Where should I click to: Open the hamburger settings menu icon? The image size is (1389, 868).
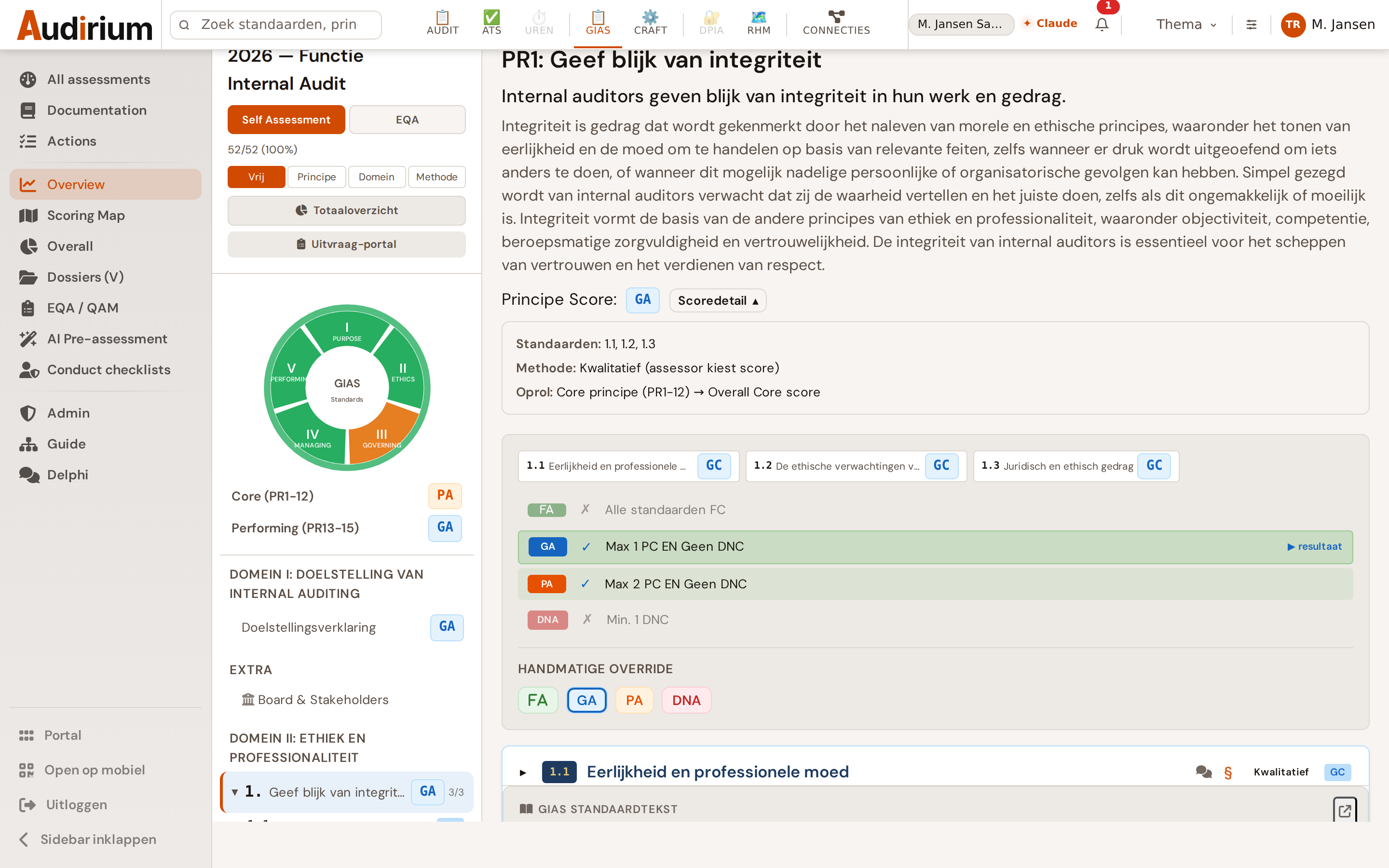(1251, 25)
